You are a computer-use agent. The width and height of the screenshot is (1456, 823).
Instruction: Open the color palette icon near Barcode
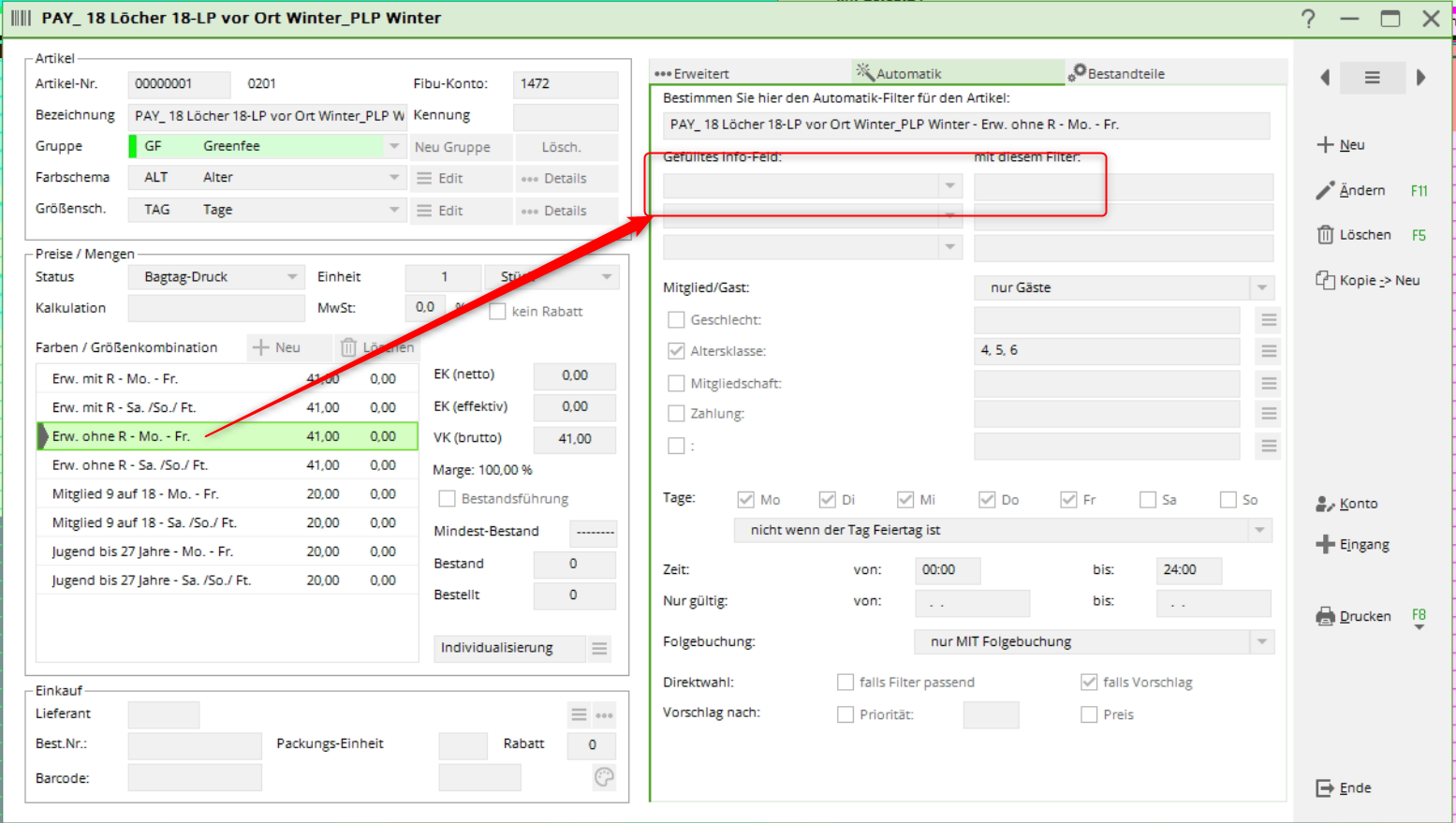pyautogui.click(x=604, y=777)
